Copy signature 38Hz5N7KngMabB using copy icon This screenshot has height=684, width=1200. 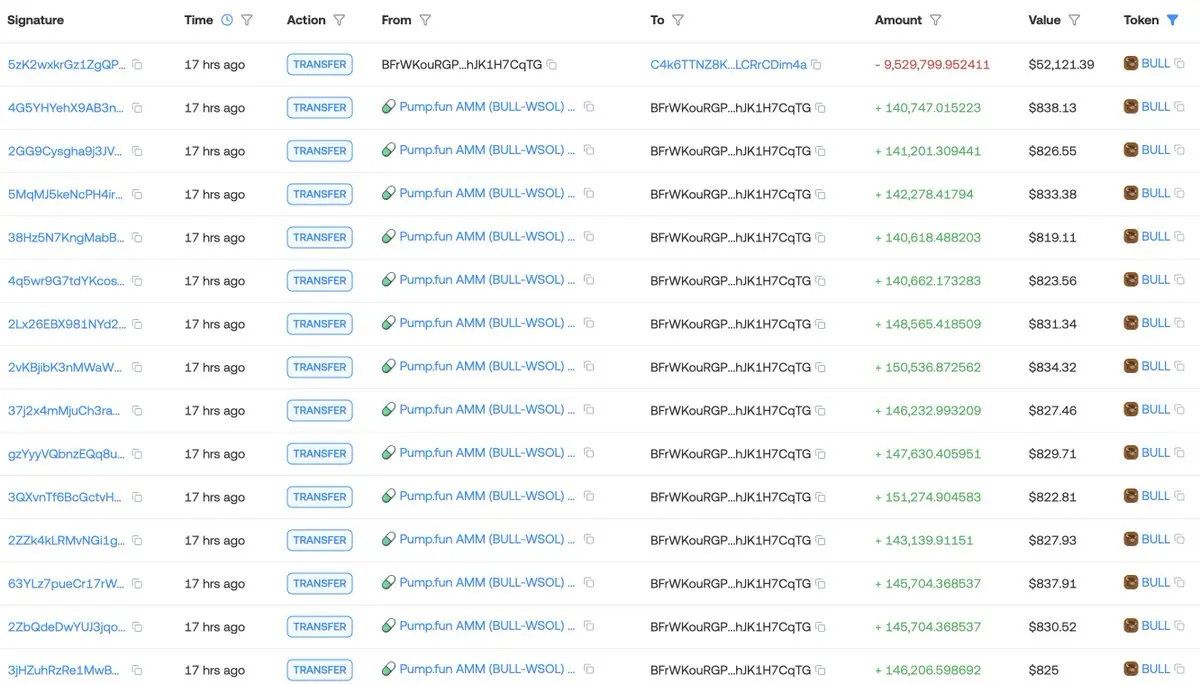(x=137, y=238)
